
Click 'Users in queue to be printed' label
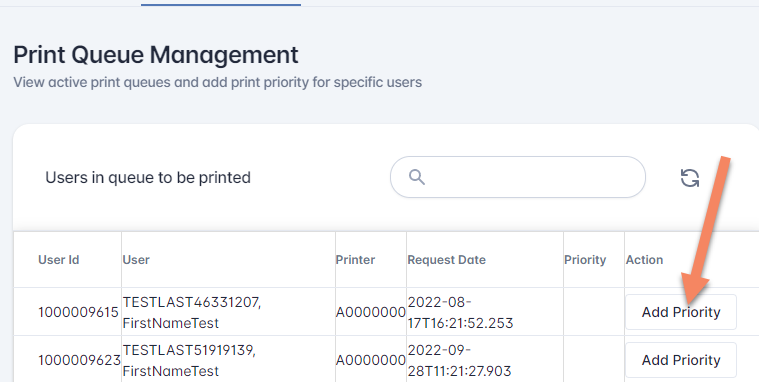click(148, 178)
